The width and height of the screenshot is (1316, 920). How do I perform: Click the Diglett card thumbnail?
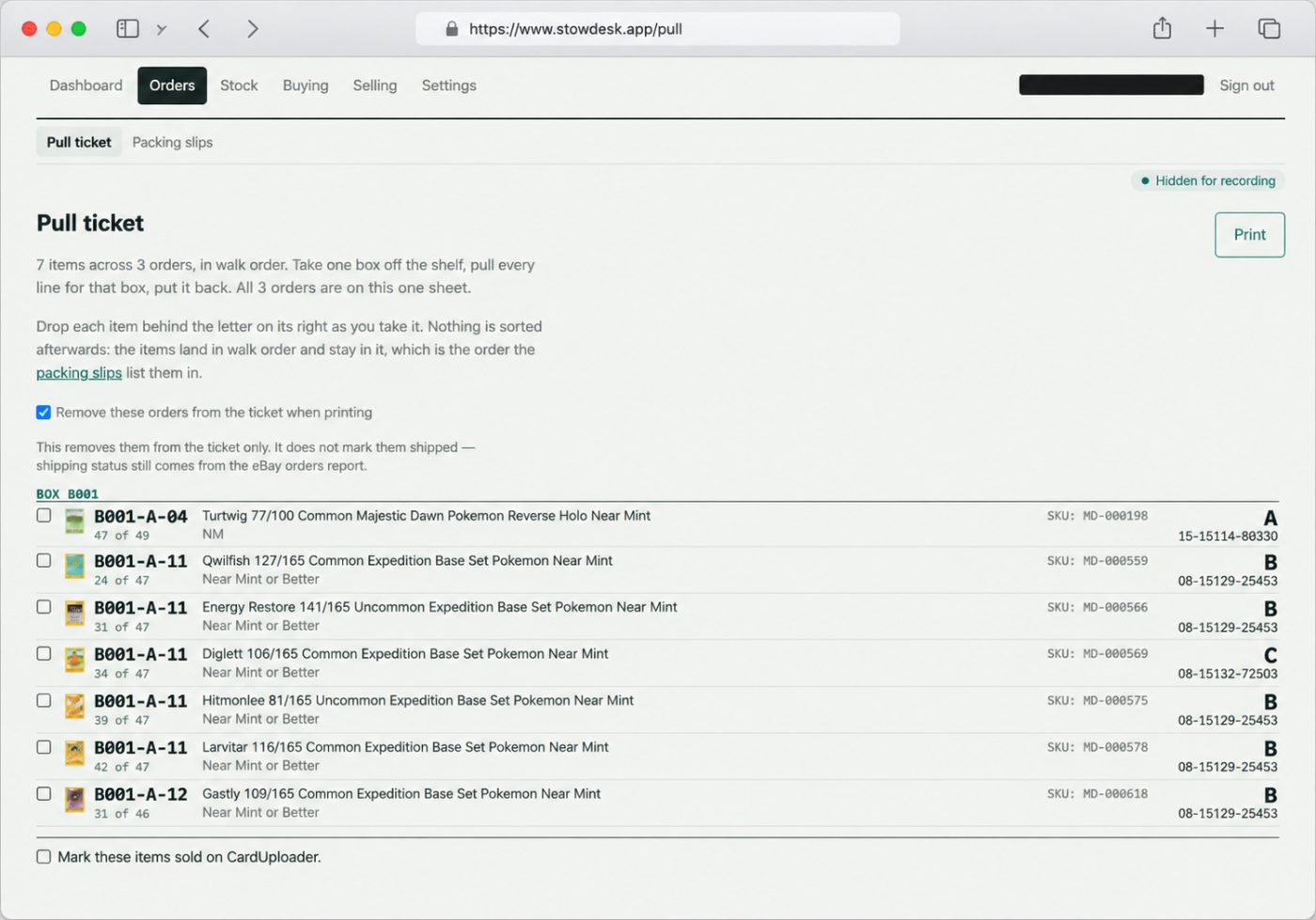pos(74,660)
